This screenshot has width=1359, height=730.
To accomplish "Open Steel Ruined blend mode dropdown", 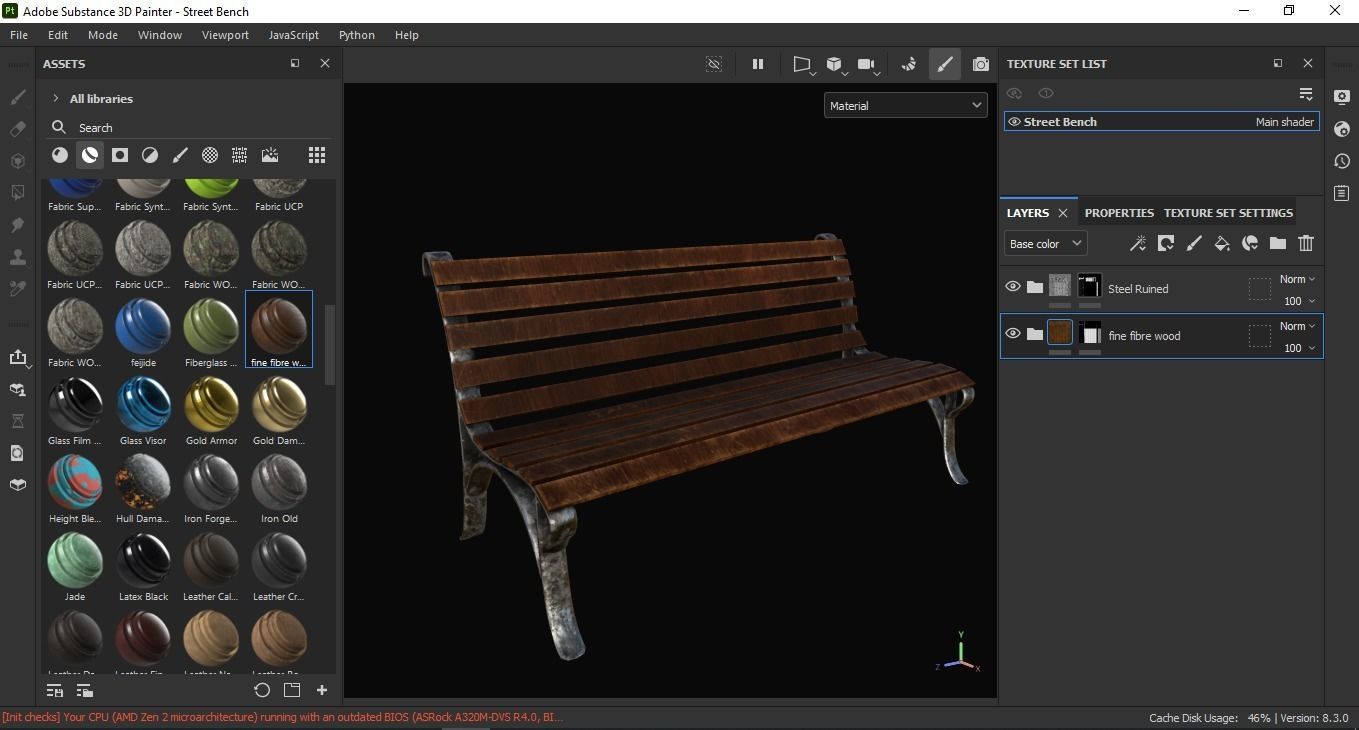I will tap(1297, 279).
